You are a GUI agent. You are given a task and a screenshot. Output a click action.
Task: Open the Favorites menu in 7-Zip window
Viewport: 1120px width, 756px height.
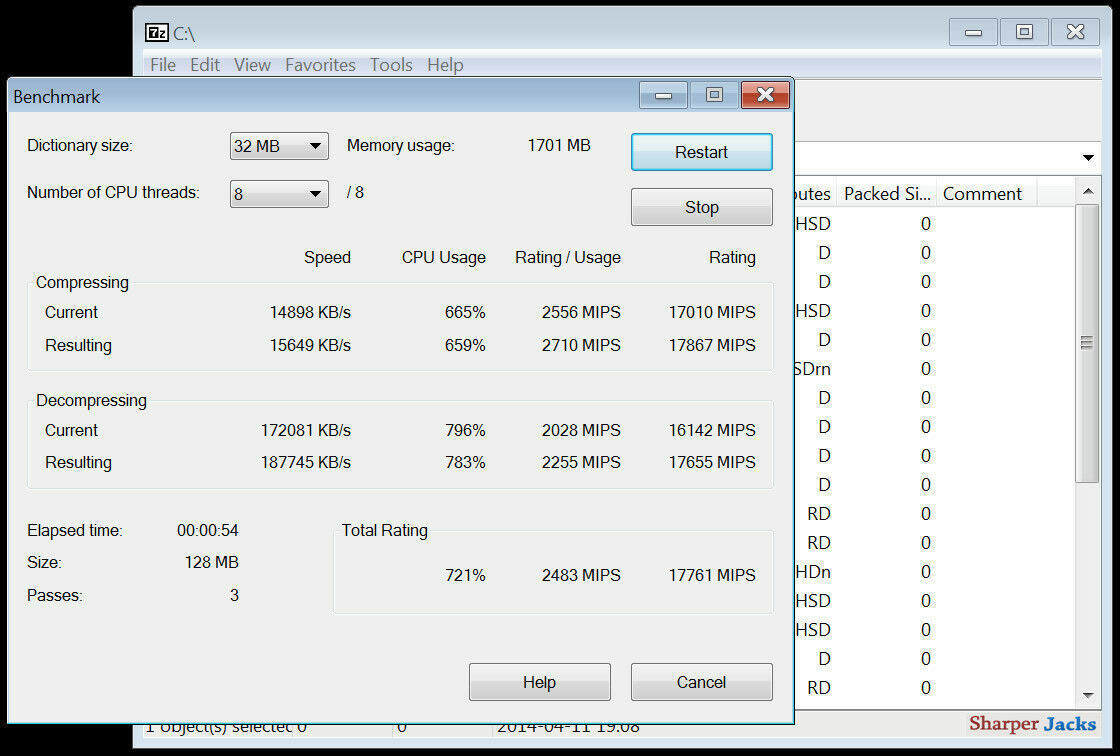(320, 65)
